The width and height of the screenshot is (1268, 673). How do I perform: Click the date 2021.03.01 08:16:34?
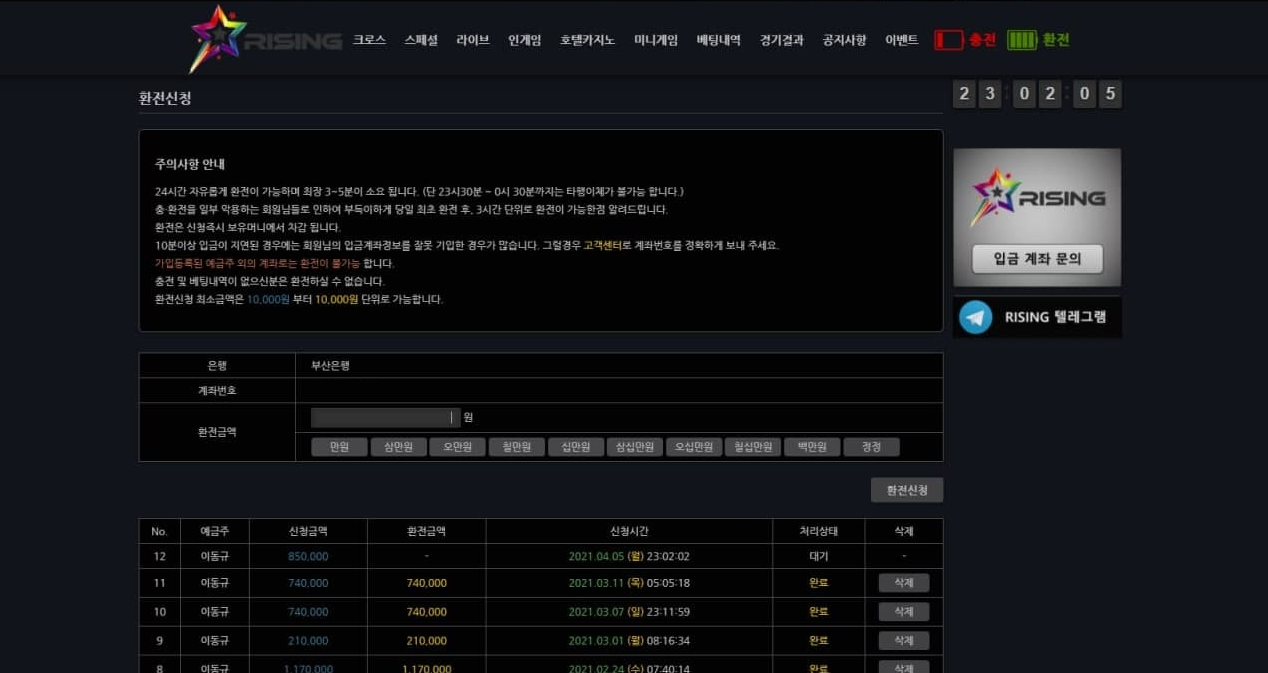[629, 640]
